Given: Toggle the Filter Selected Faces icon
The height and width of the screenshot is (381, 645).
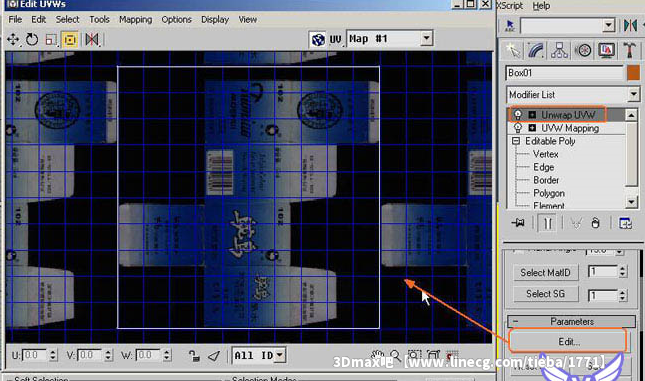Looking at the screenshot, I should (x=214, y=355).
